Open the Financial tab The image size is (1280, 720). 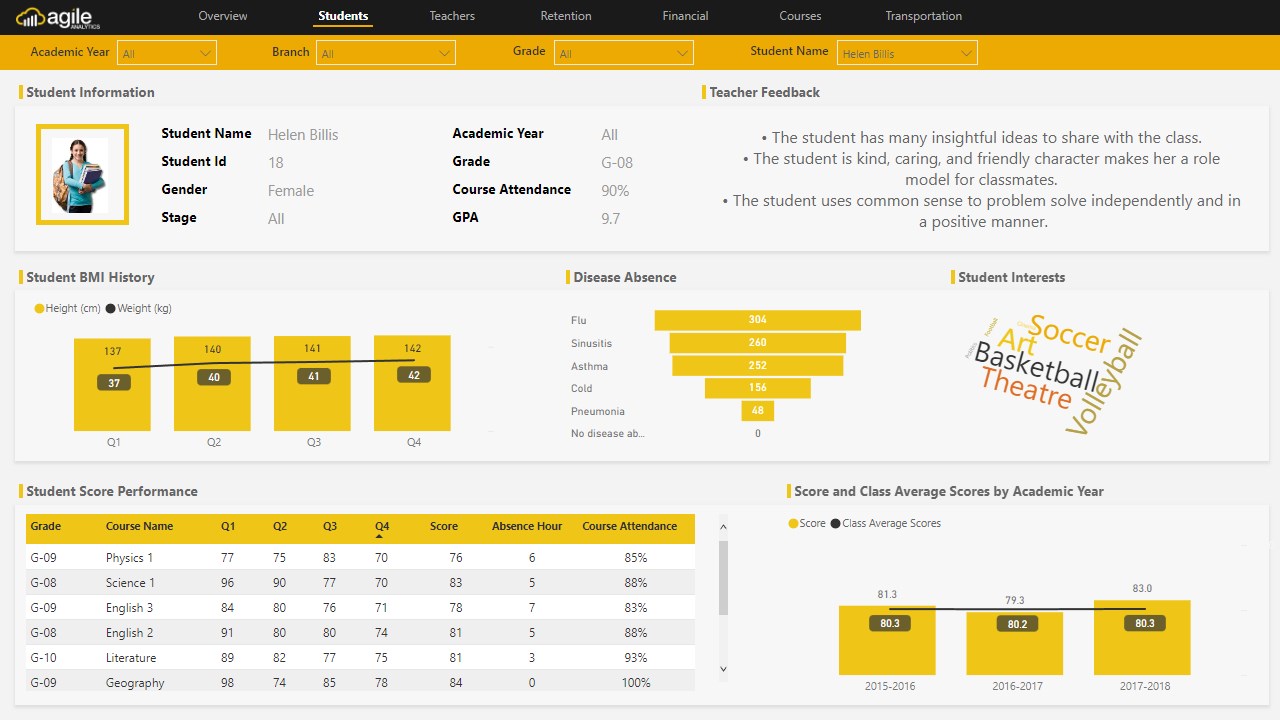[x=685, y=16]
